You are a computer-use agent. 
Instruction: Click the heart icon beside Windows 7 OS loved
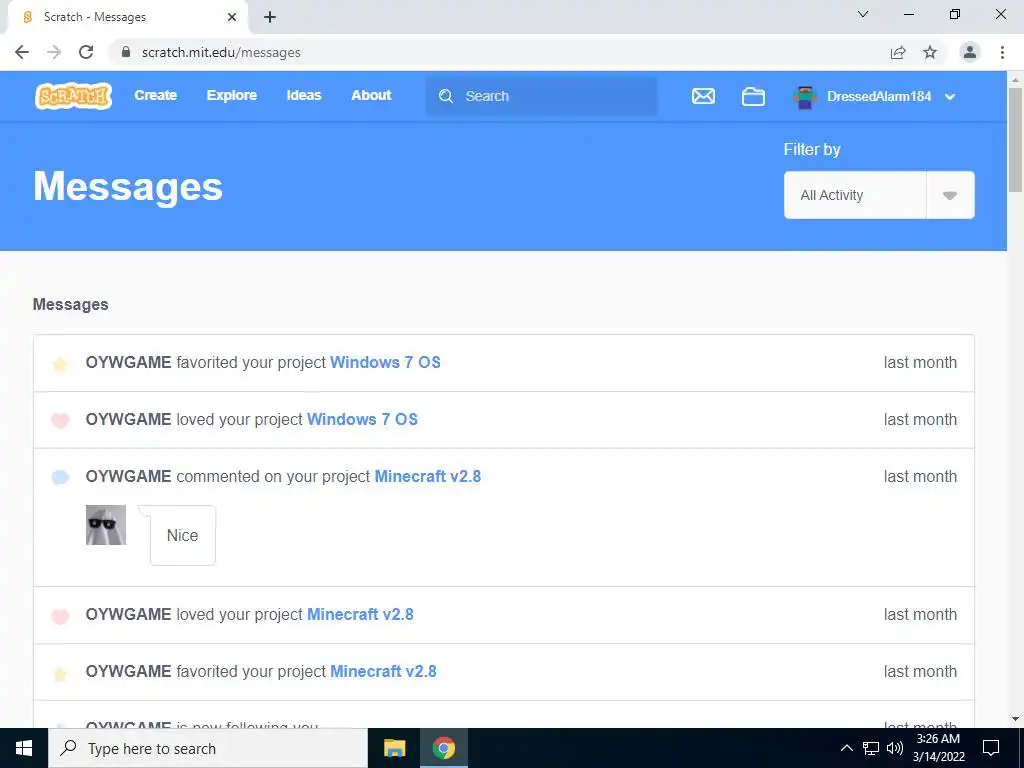(x=60, y=421)
